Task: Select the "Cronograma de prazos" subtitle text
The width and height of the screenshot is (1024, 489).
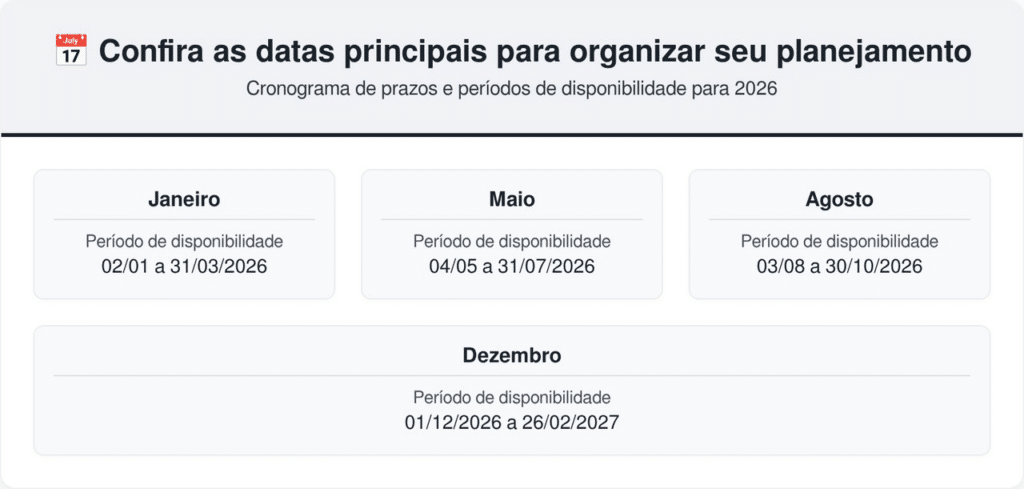Action: [x=512, y=88]
